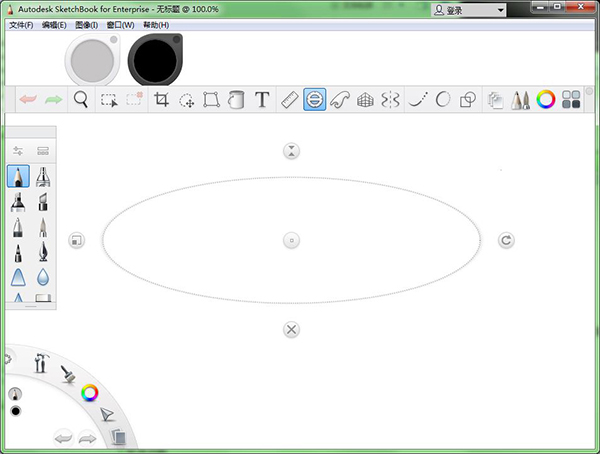Select the Zoom magnifier tool
The height and width of the screenshot is (454, 600).
pyautogui.click(x=81, y=100)
